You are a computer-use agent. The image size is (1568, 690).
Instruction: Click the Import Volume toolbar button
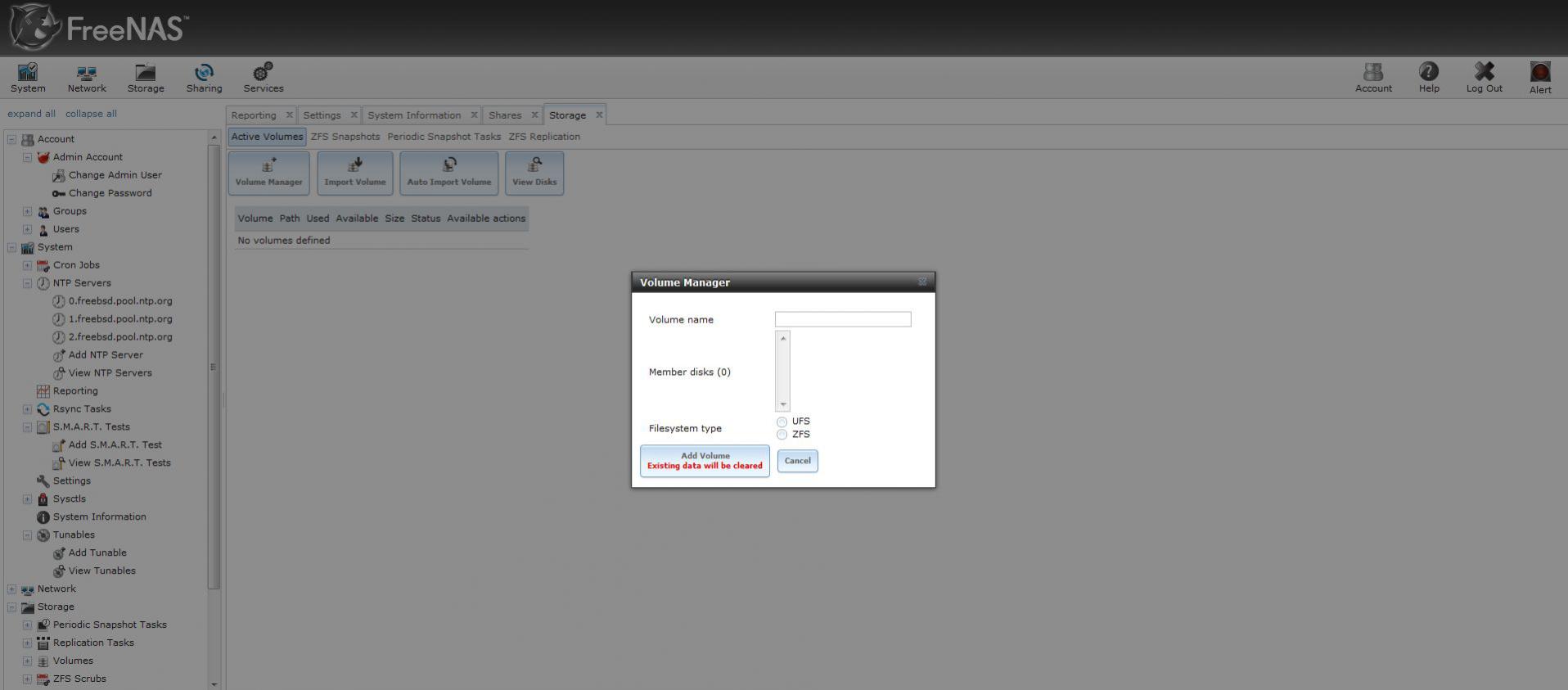pos(355,173)
